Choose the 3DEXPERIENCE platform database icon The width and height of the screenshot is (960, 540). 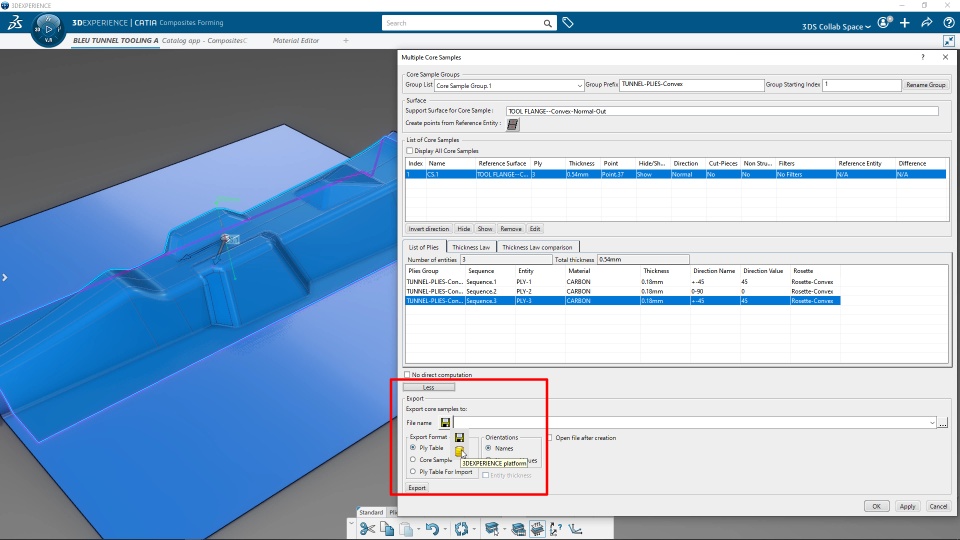(459, 451)
